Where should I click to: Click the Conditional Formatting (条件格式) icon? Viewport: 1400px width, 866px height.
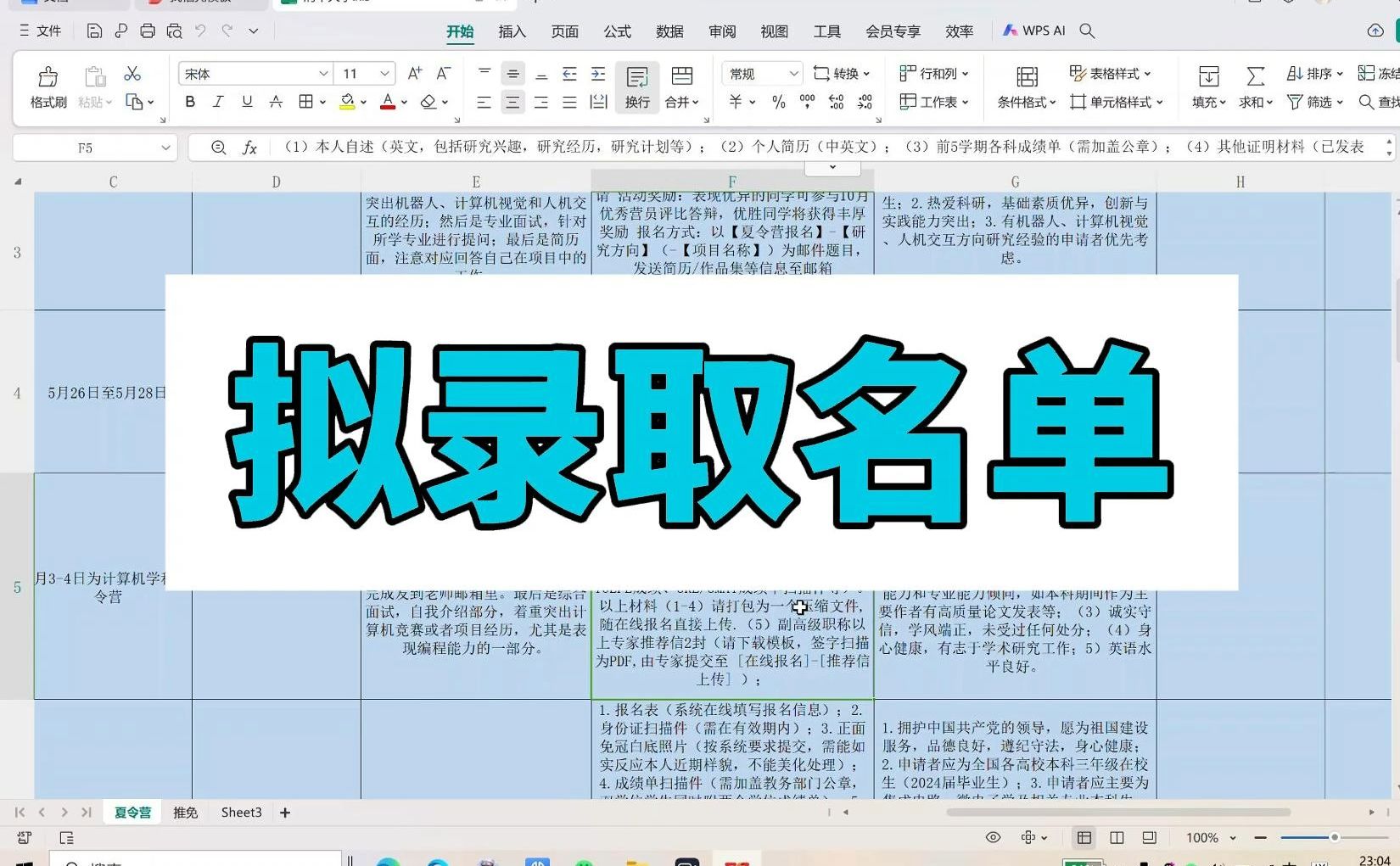[x=1027, y=76]
